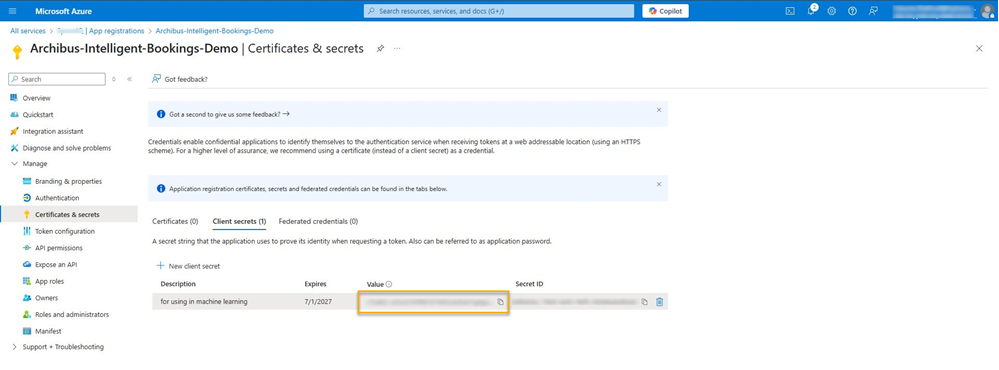Select Certificates & secrets in sidebar
The height and width of the screenshot is (370, 999).
tap(69, 215)
